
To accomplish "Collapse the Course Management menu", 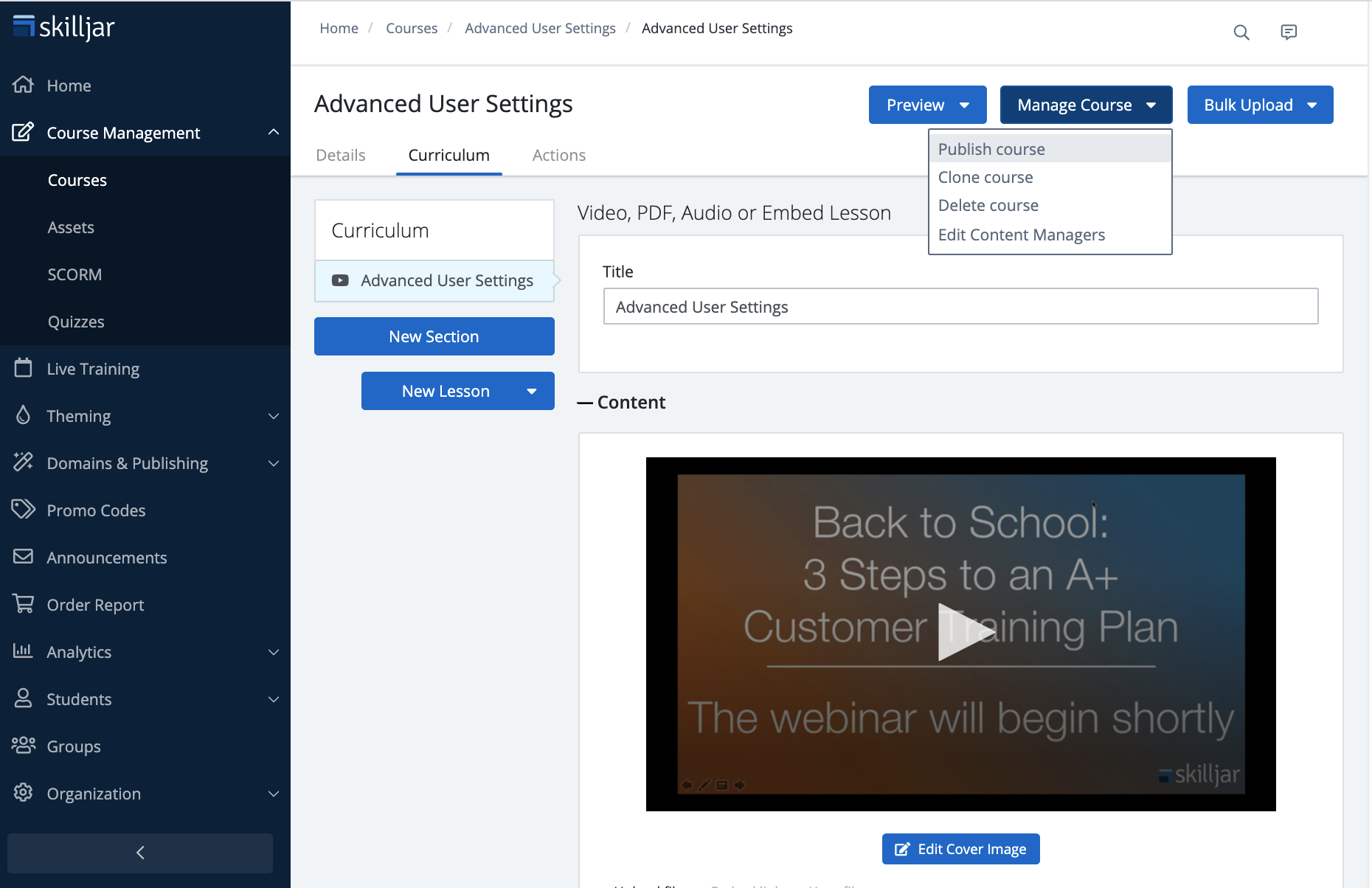I will 274,133.
